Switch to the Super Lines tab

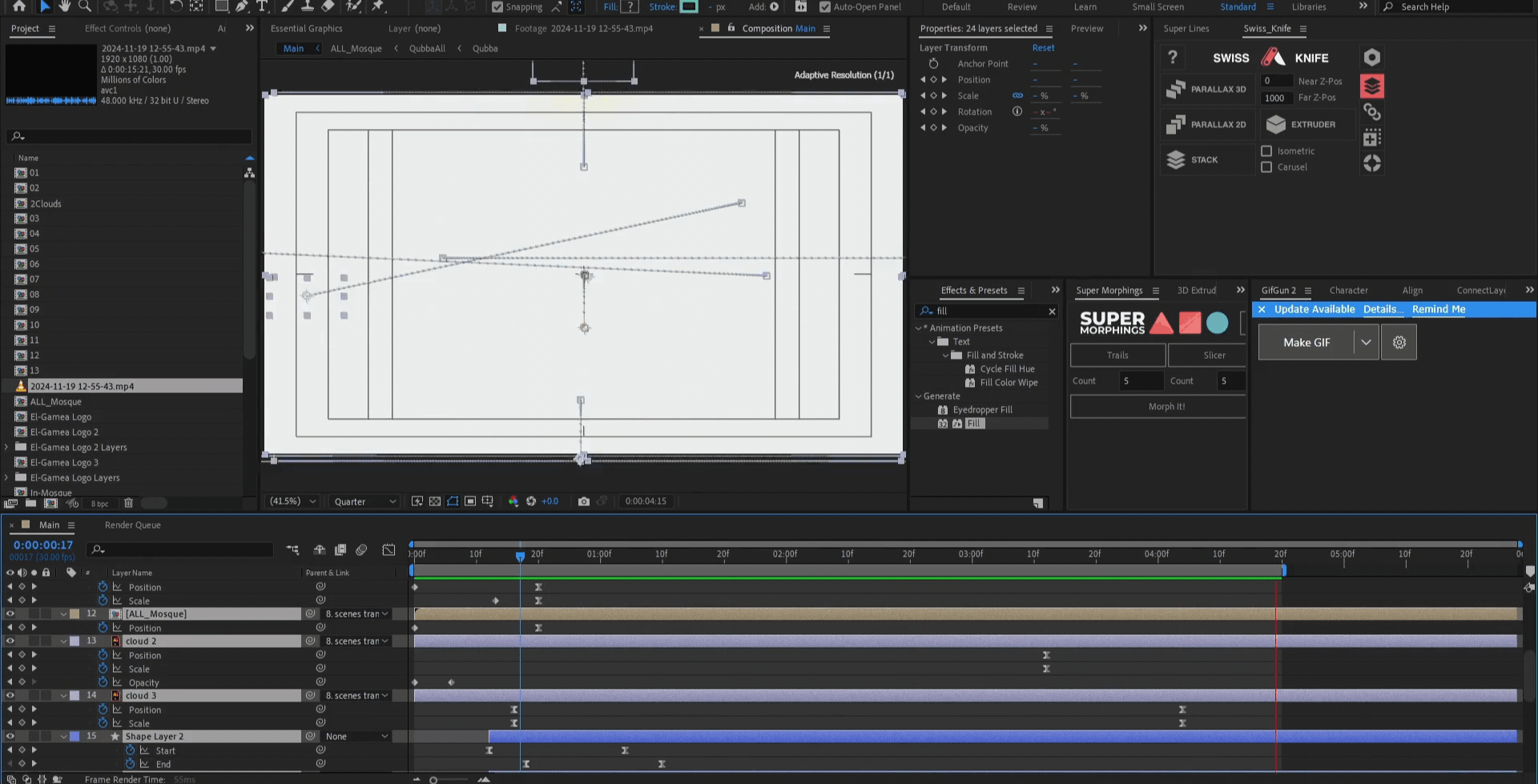pyautogui.click(x=1186, y=28)
